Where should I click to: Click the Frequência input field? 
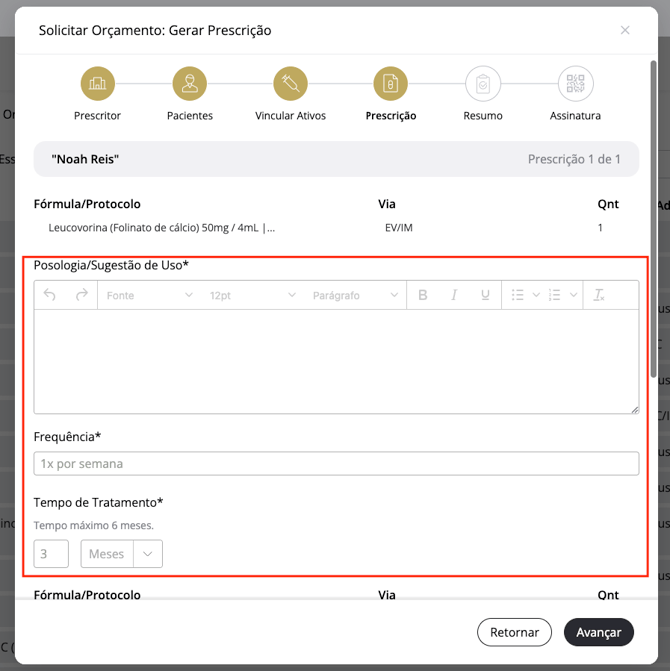336,463
